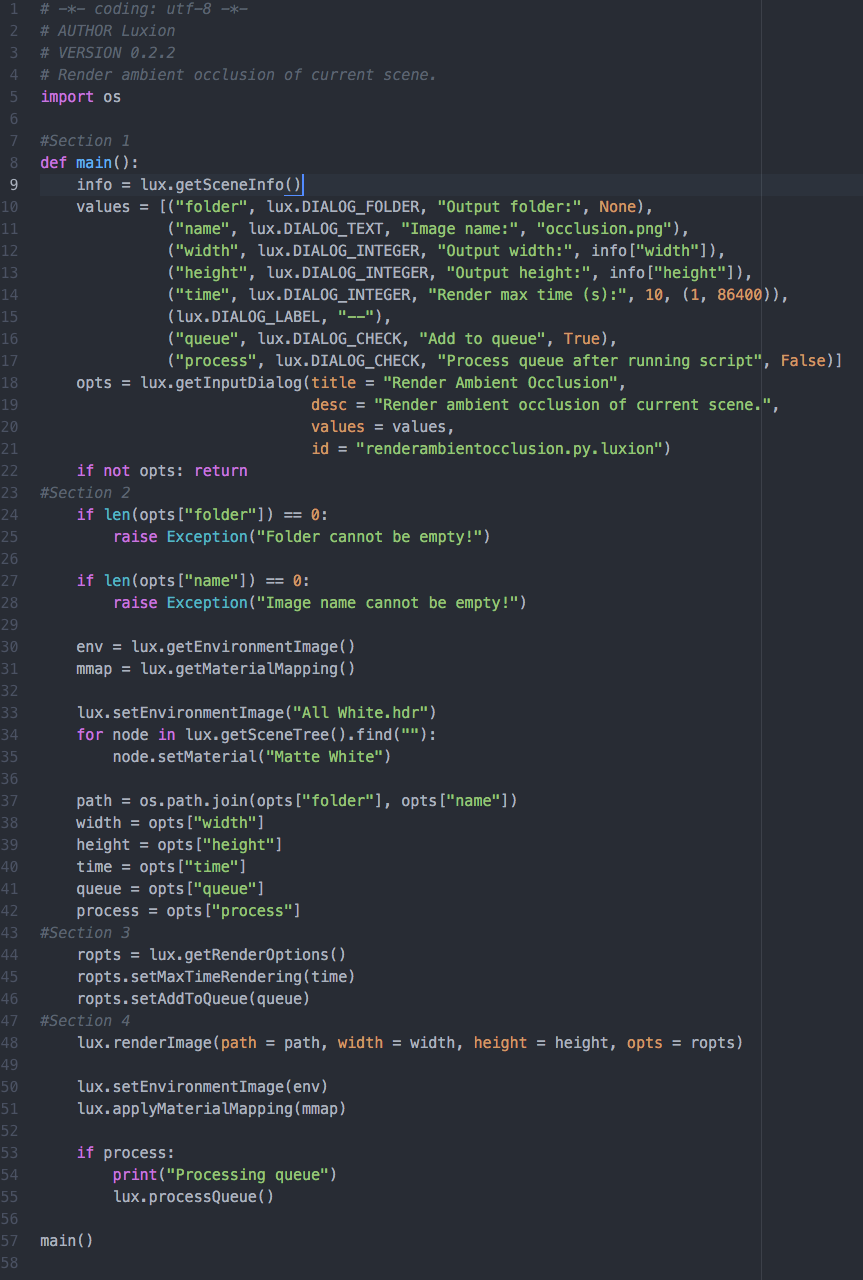Click "renderambientocclusion.py.luxion" id string
Viewport: 863px width, 1280px height.
[x=509, y=448]
